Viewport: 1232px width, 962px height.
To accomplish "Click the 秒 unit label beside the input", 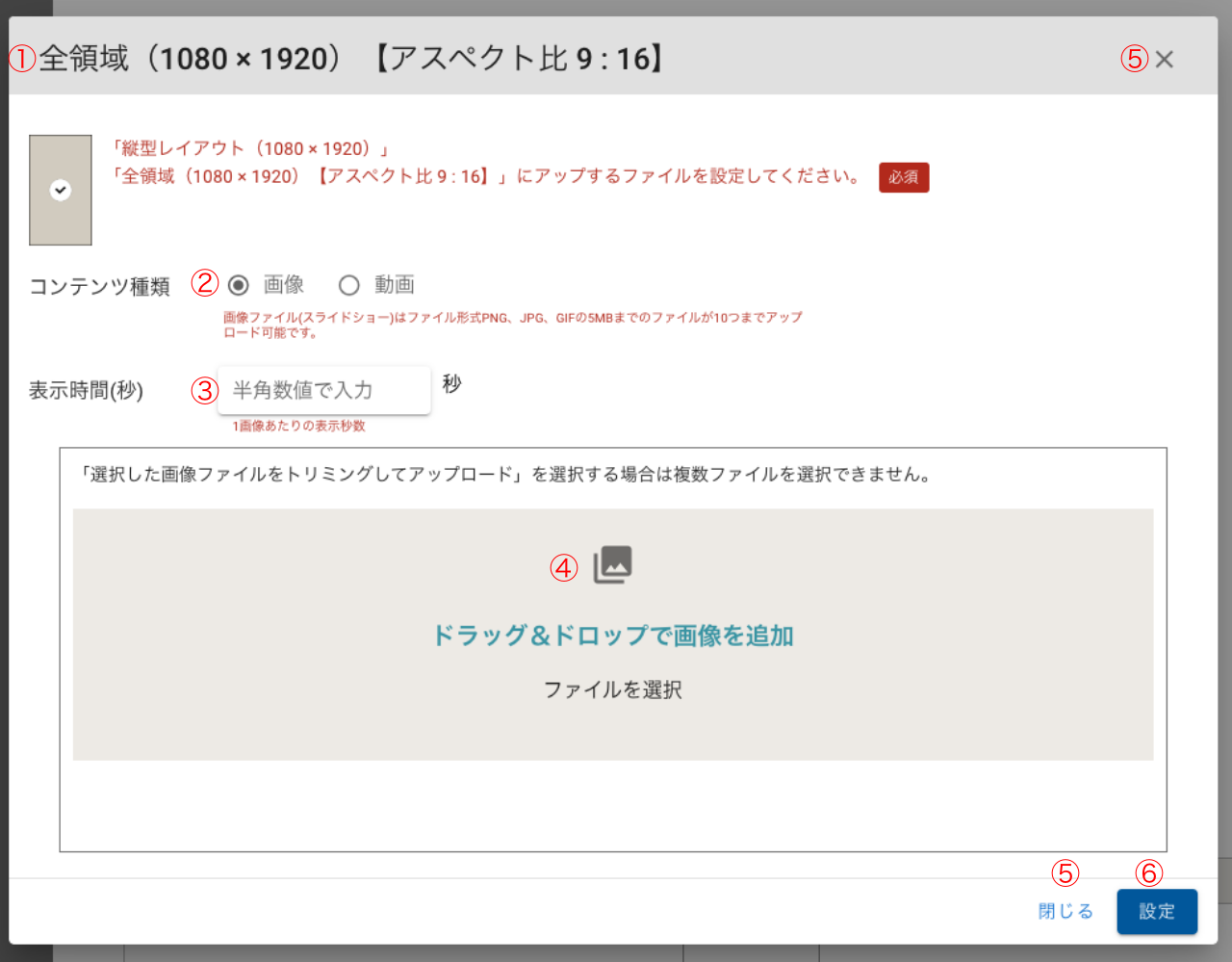I will point(451,384).
